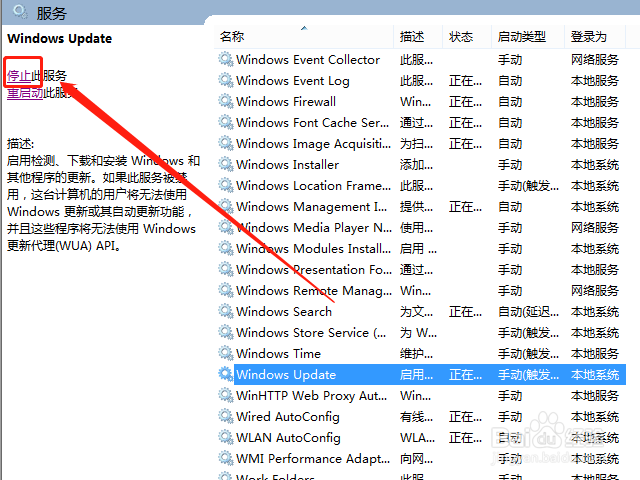Select the WMI Performance Adapt... row name
This screenshot has width=640, height=480.
tap(313, 459)
